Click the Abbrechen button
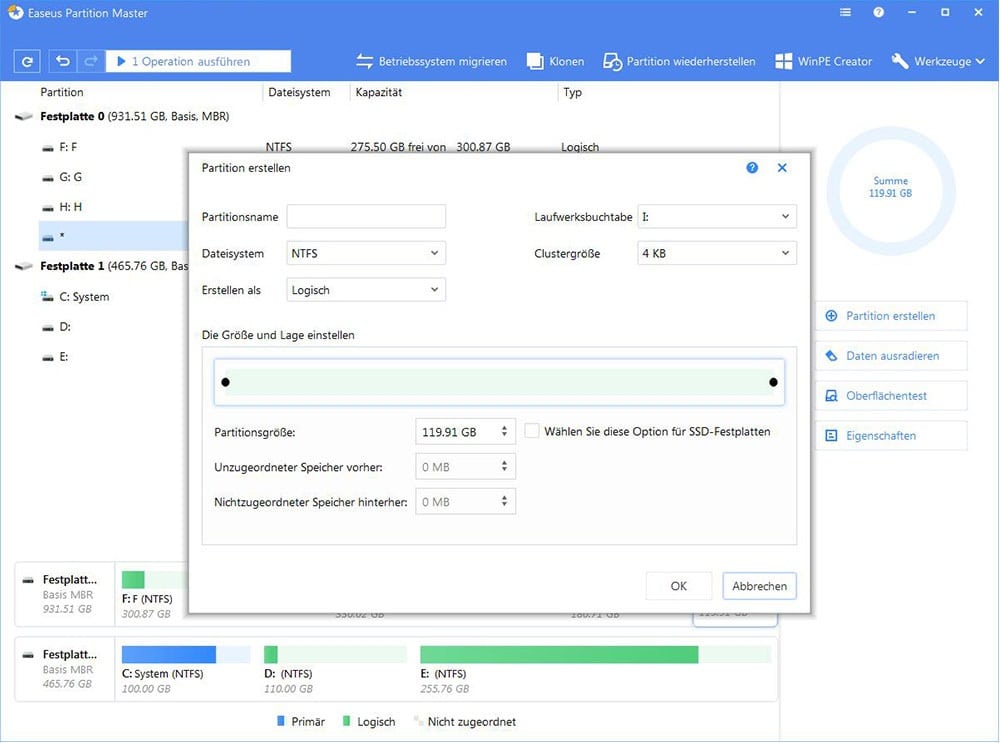 [759, 585]
